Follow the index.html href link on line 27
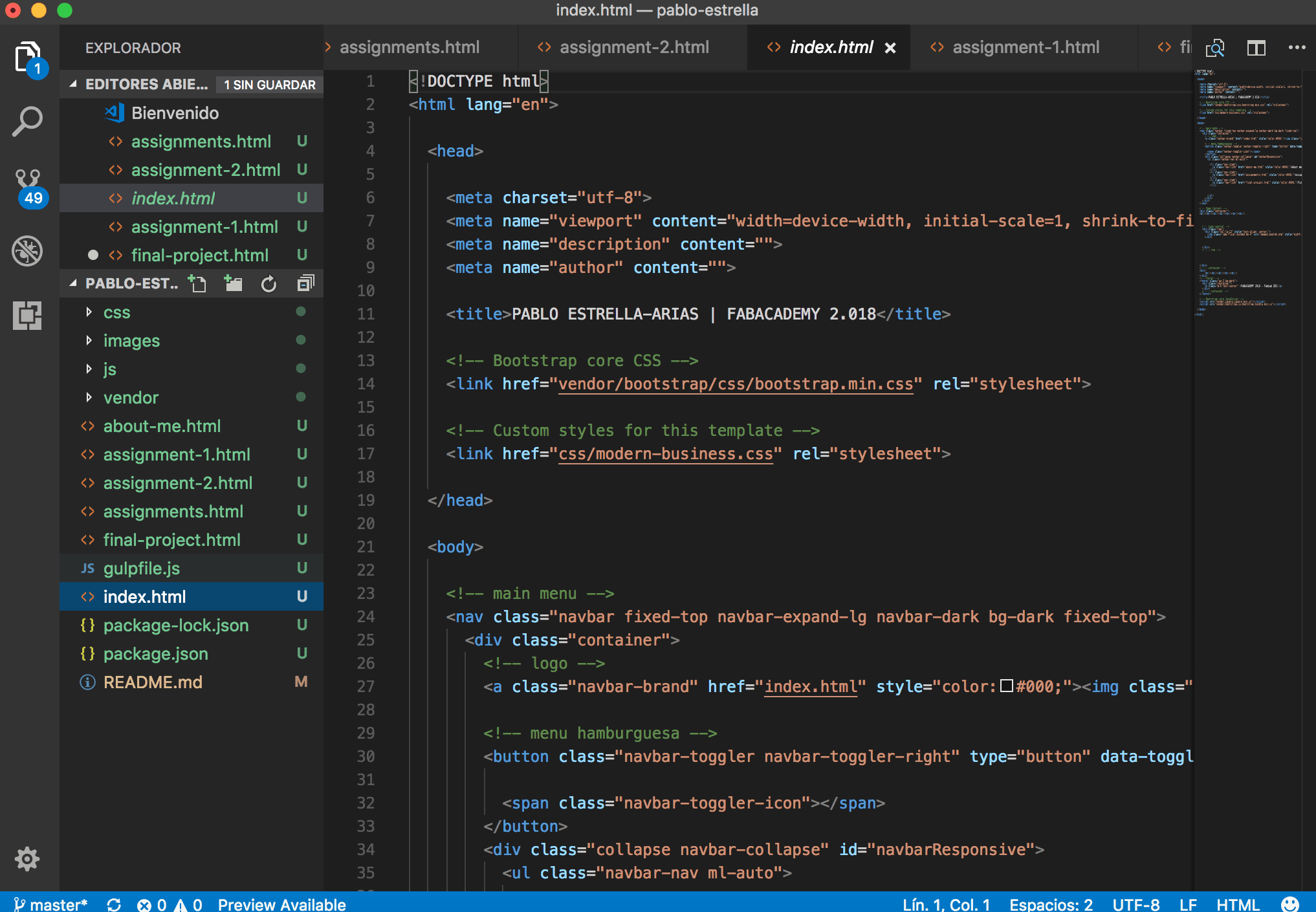Screen dimensions: 1316x912 tap(811, 686)
